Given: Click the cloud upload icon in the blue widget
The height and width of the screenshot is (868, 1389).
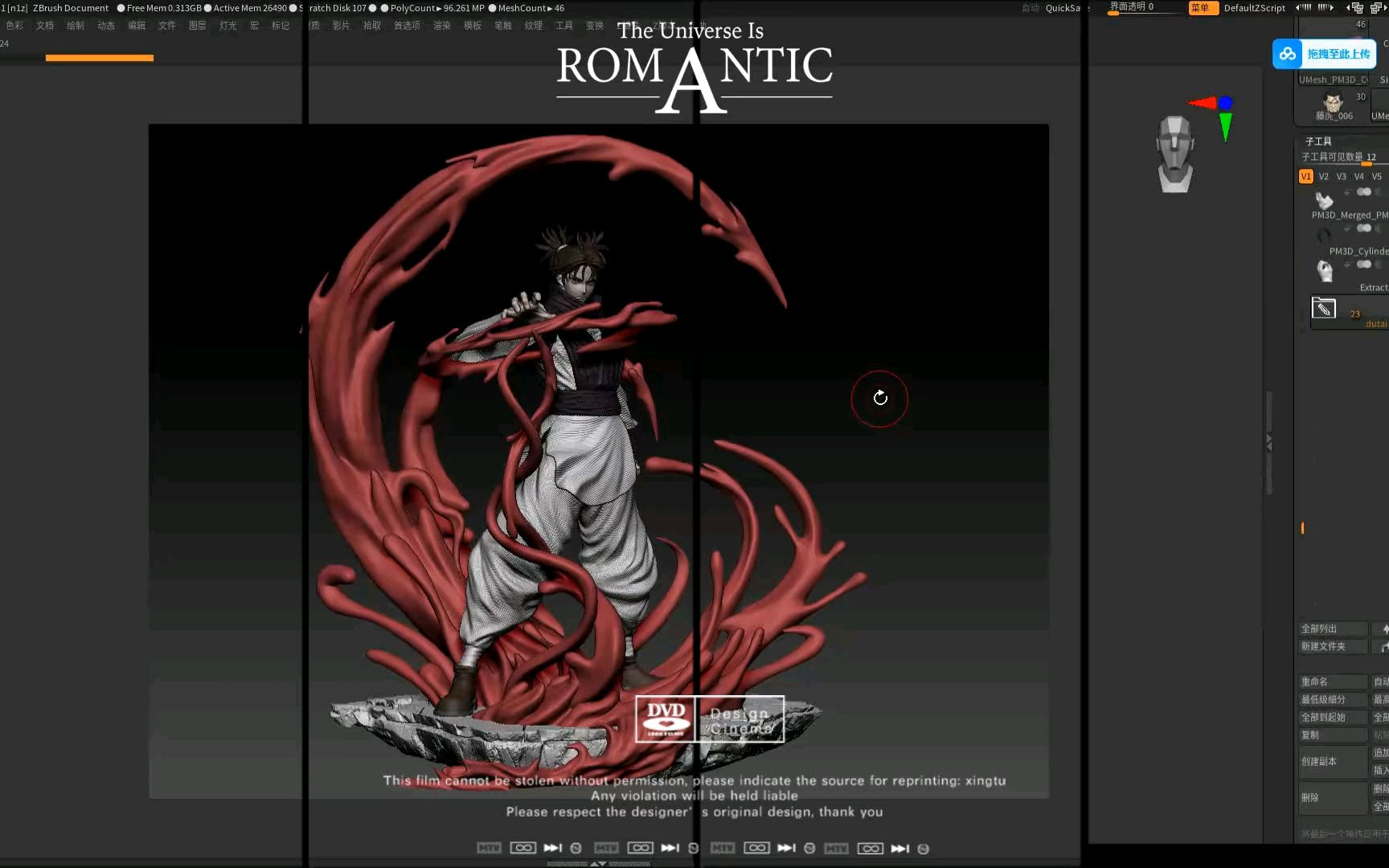Looking at the screenshot, I should (x=1288, y=54).
